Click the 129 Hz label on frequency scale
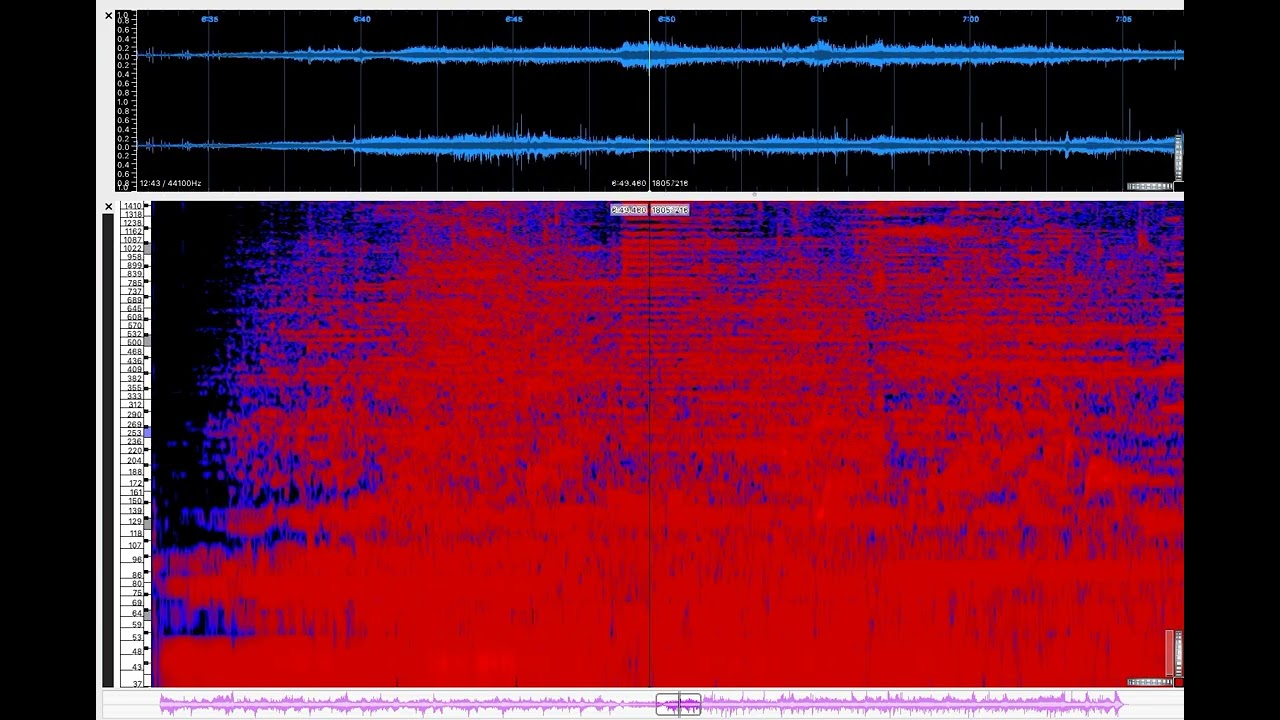Image resolution: width=1280 pixels, height=720 pixels. (x=134, y=522)
